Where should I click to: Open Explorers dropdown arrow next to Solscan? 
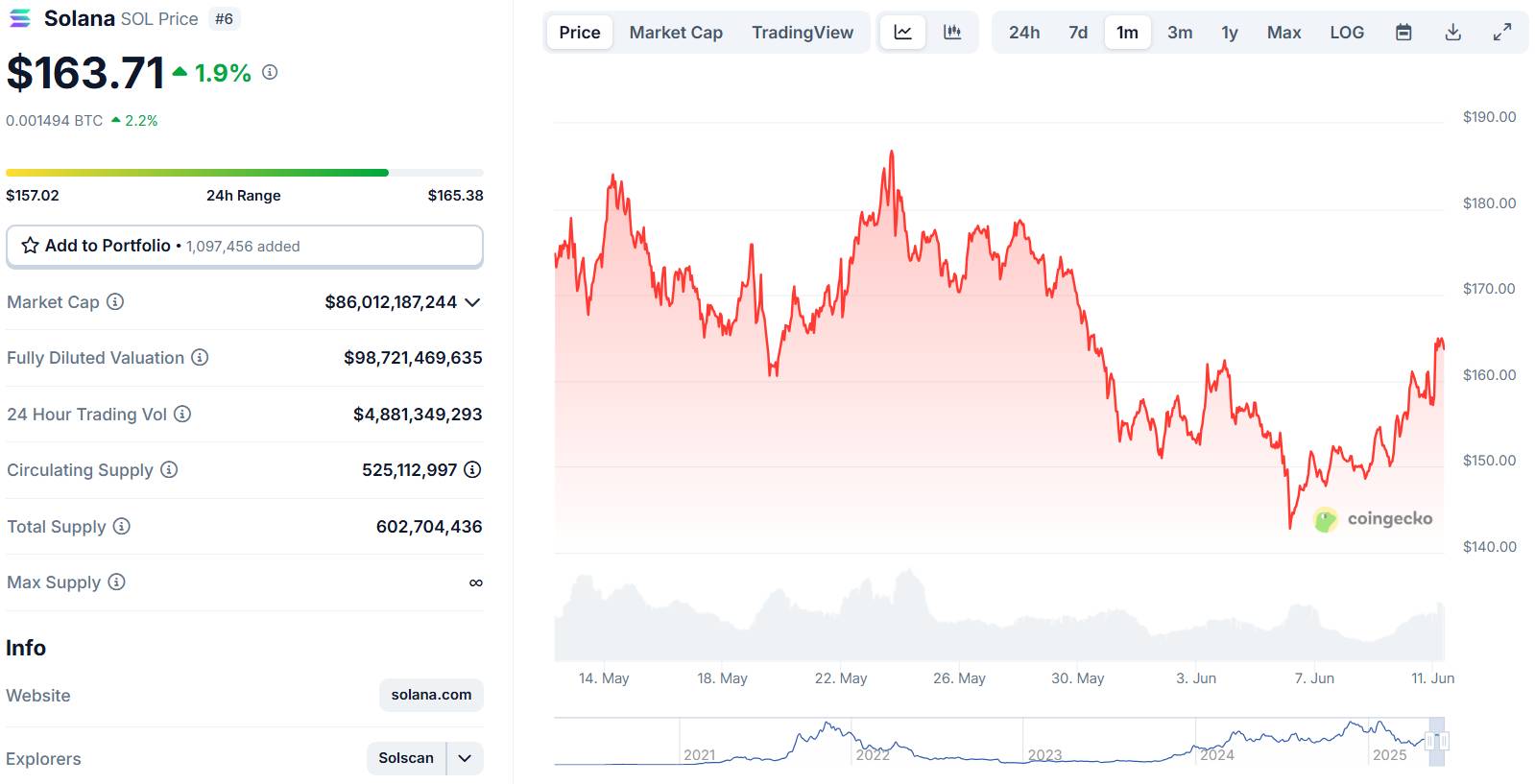(465, 758)
